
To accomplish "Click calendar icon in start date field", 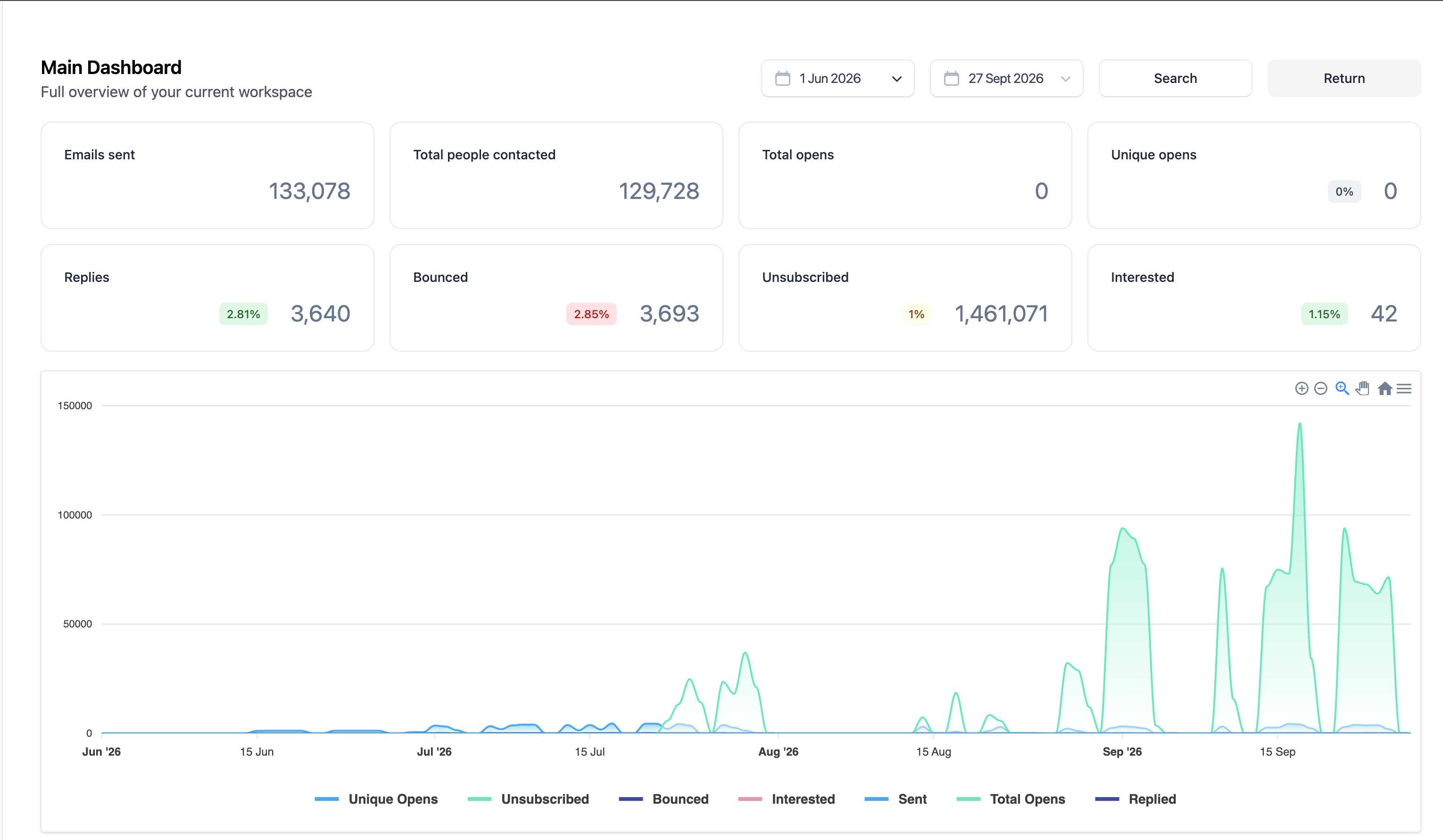I will click(782, 78).
